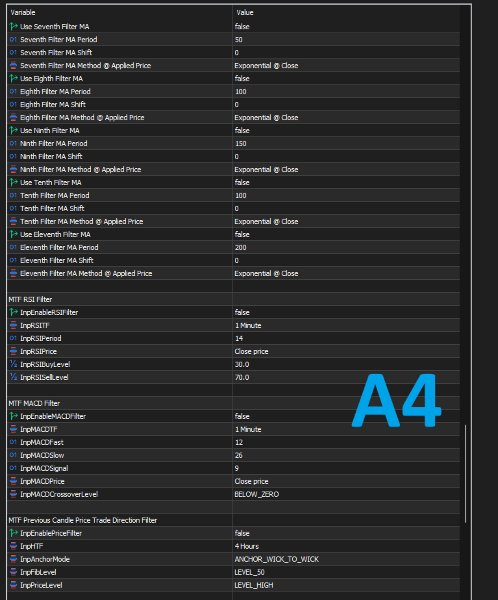Open the InpHTF 4 Hours dropdown
This screenshot has height=600, width=498.
(x=346, y=546)
